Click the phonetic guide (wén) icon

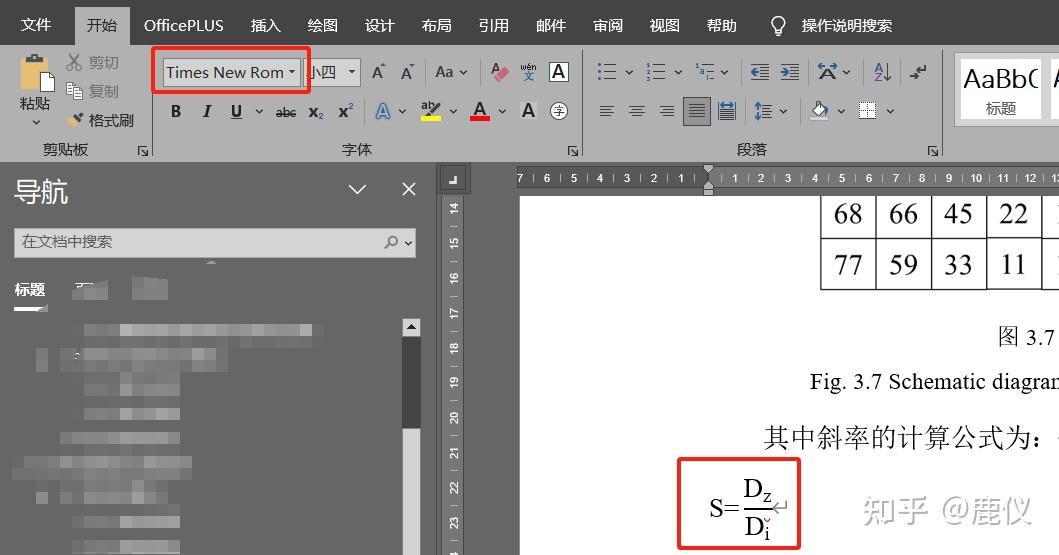tap(528, 72)
